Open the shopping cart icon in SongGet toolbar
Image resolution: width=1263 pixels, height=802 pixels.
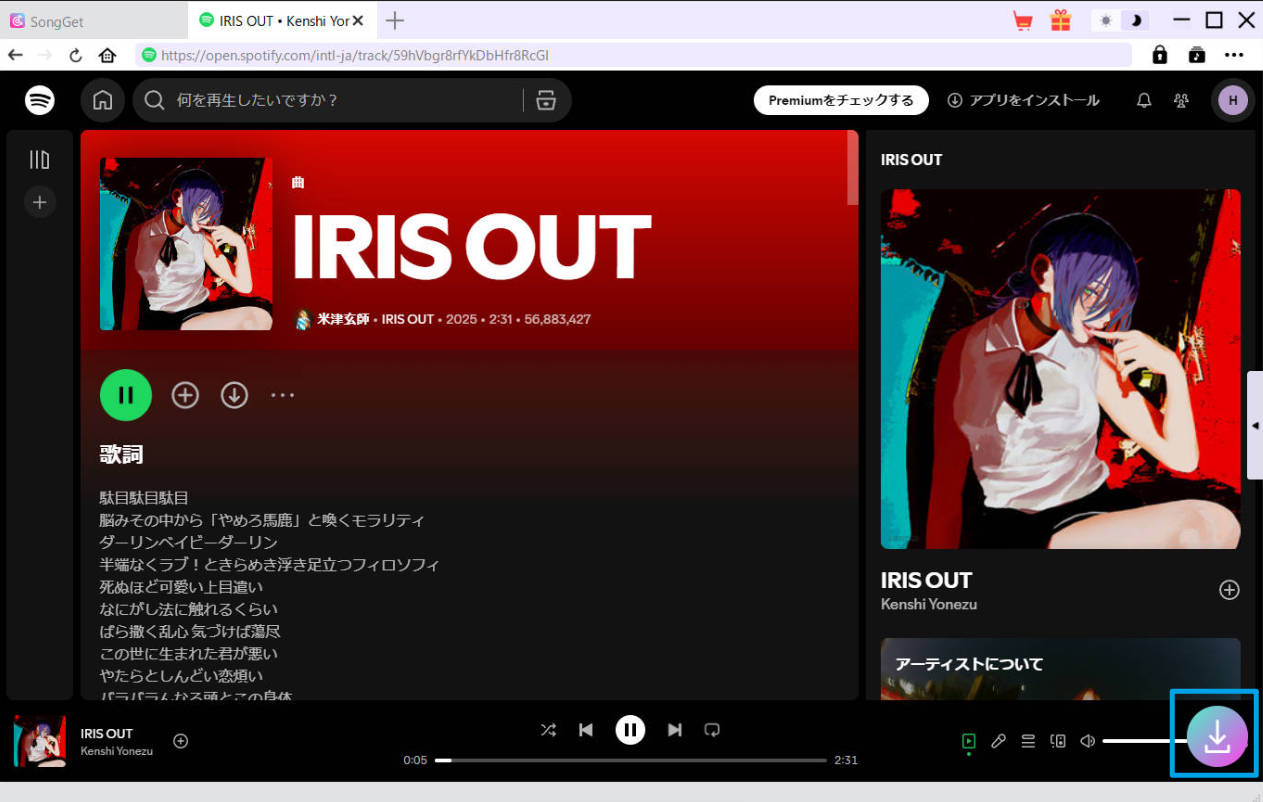1022,20
